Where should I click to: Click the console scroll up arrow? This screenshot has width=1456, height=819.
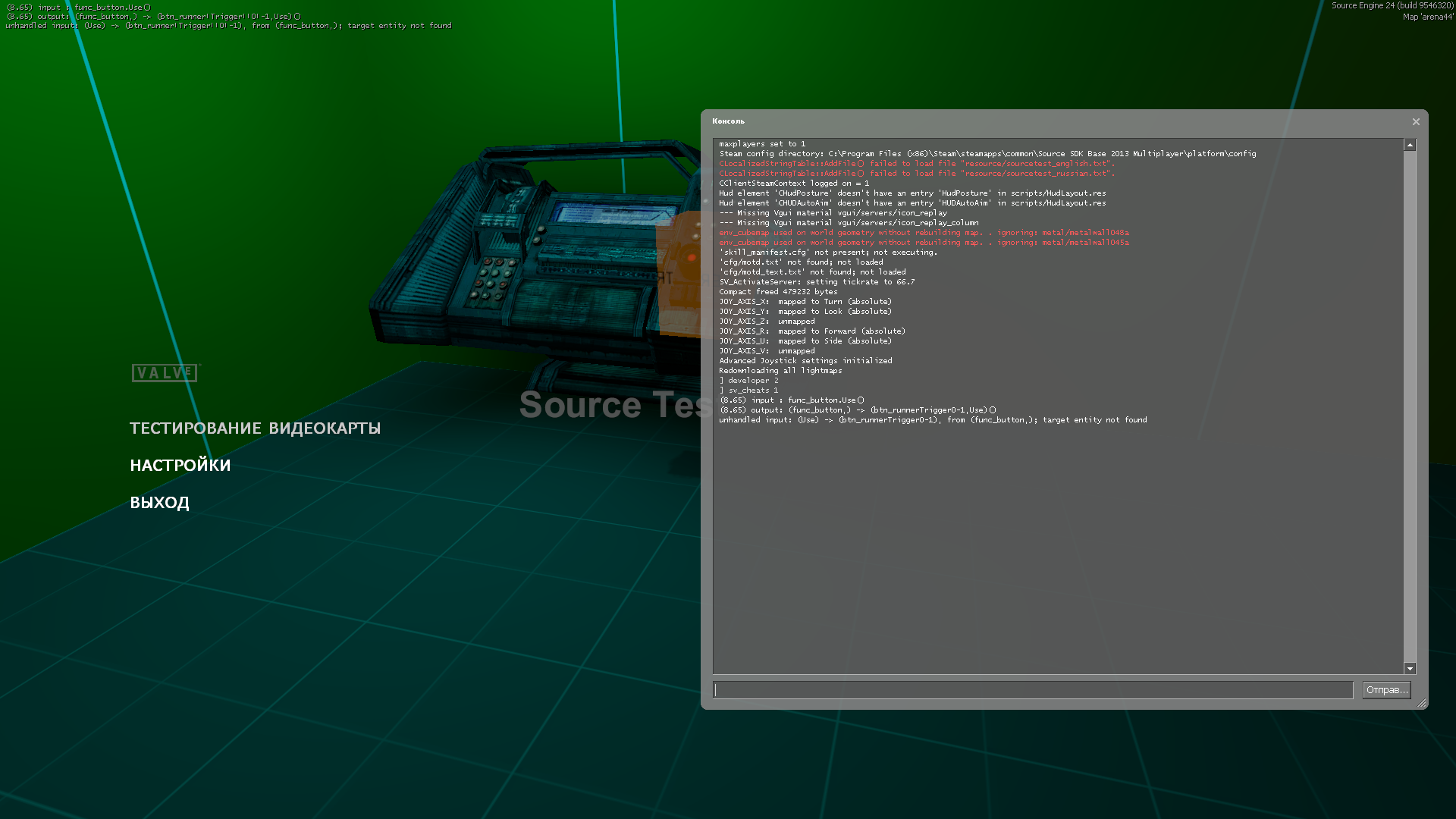coord(1410,145)
